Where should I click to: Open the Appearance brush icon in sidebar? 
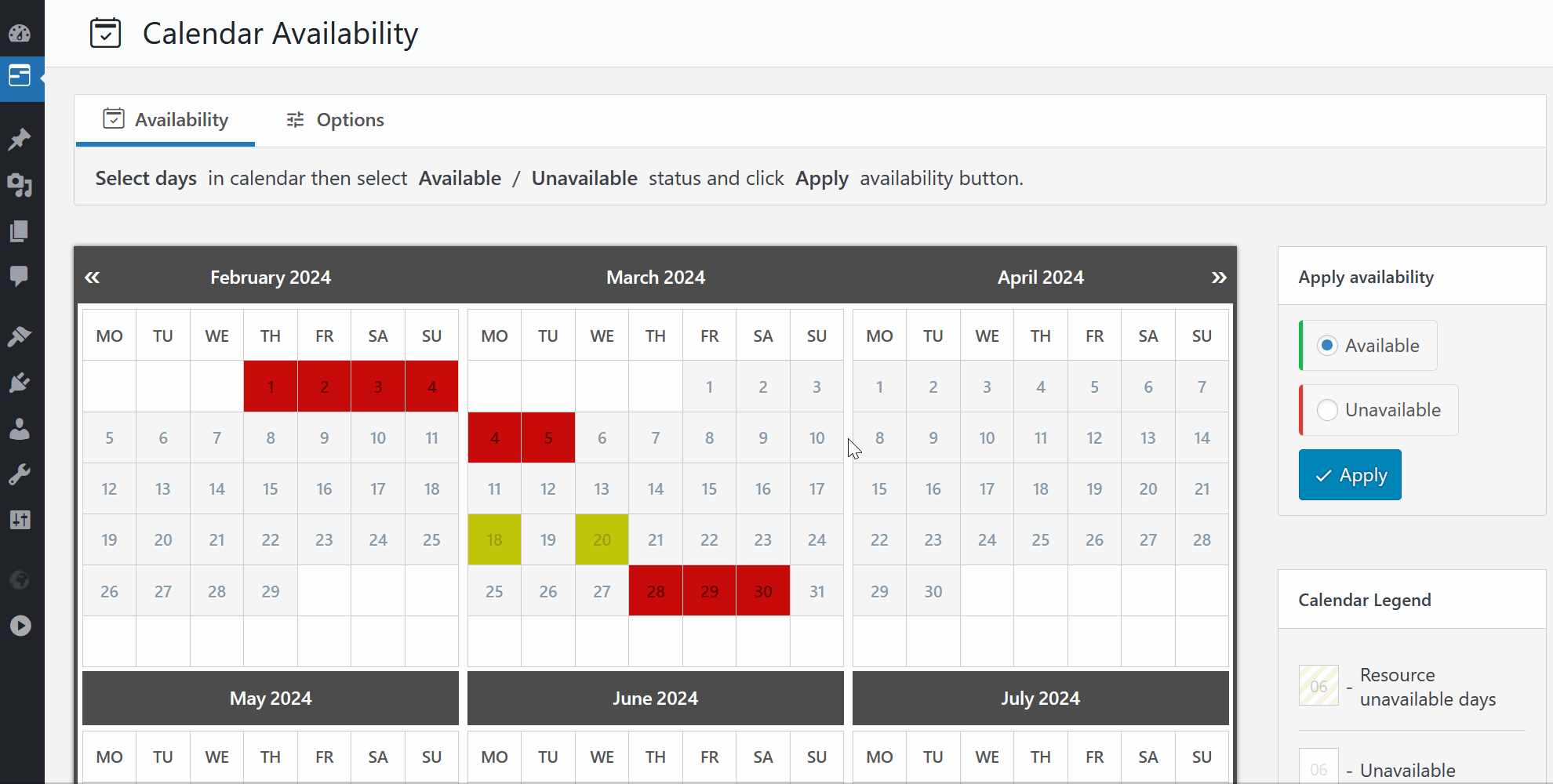coord(20,336)
